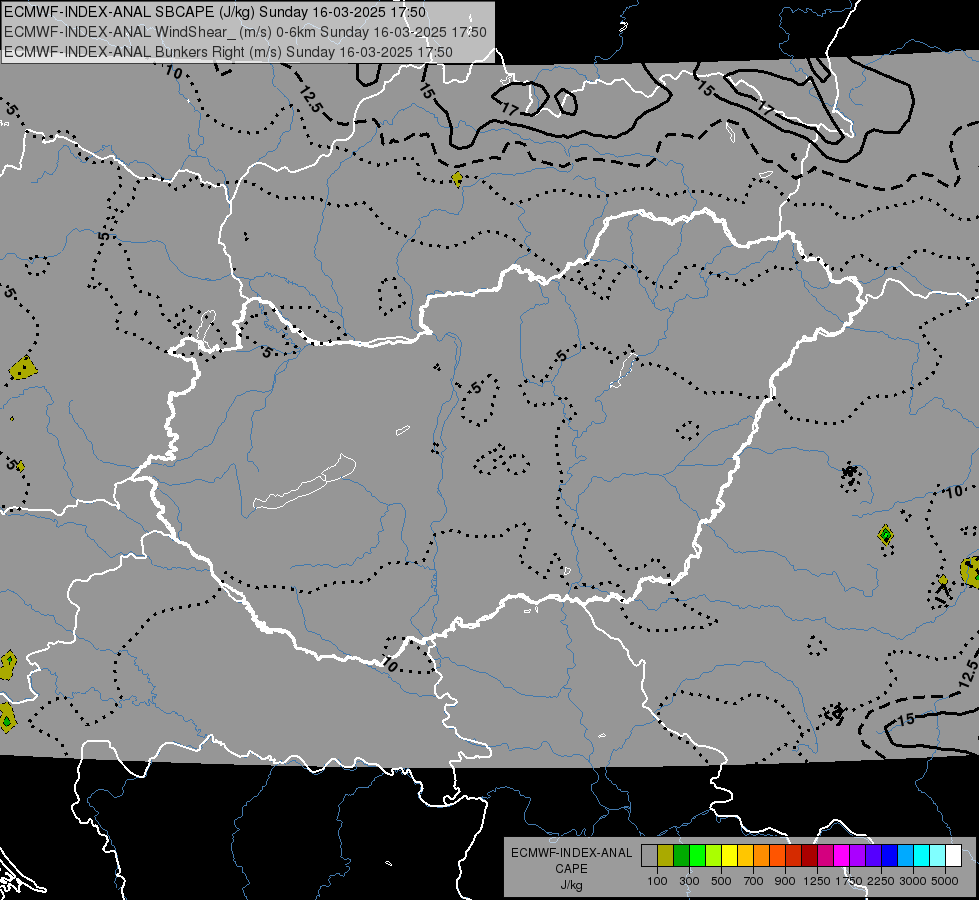979x900 pixels.
Task: Select the sky blue legend swatch
Action: [906, 855]
